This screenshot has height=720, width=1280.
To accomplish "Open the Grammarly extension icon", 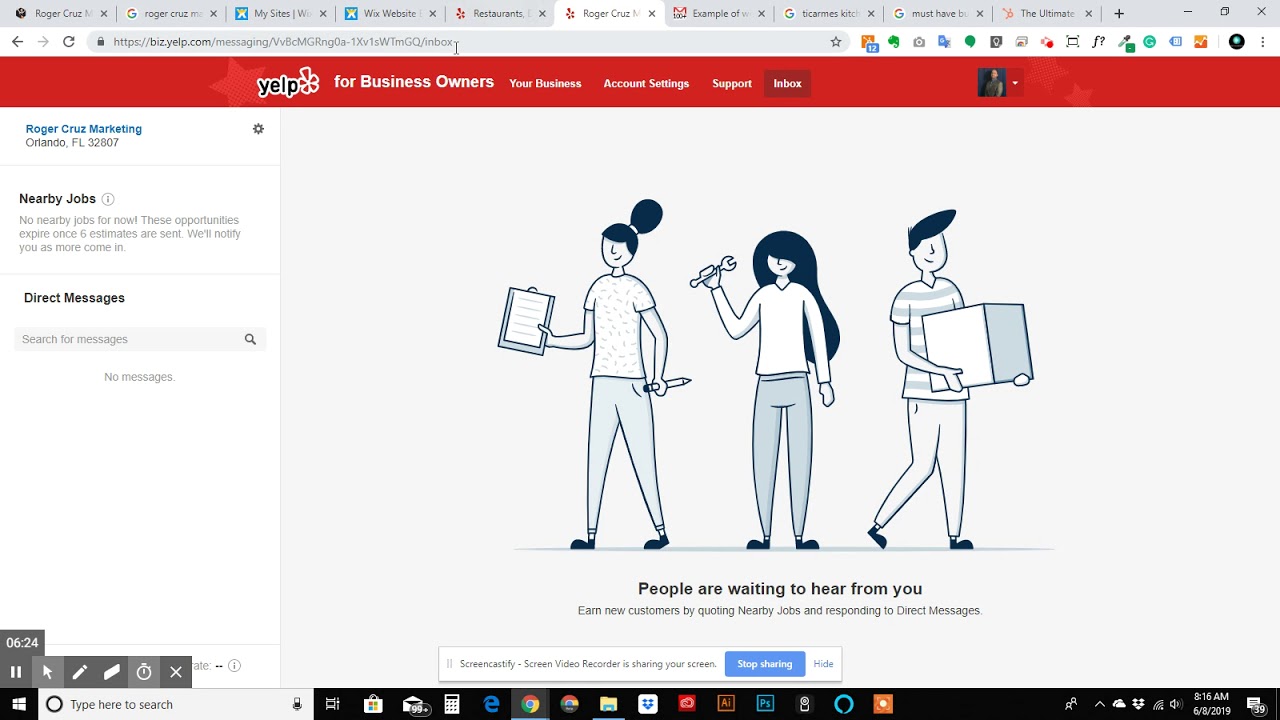I will coord(1150,42).
